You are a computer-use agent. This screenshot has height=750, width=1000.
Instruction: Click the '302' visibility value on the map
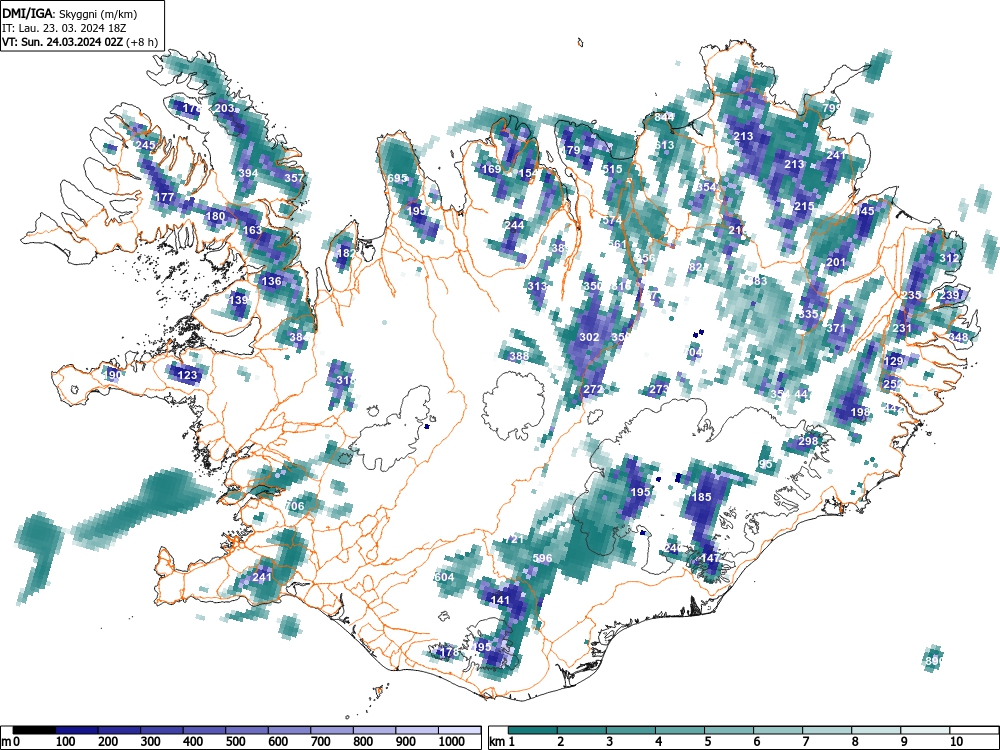point(589,337)
